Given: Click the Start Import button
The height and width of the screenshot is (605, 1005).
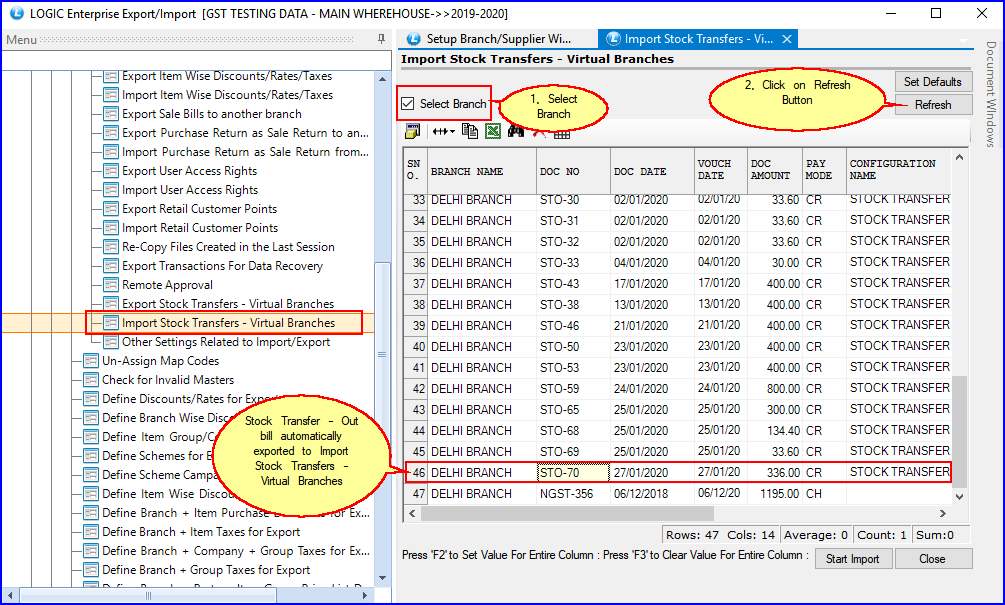Looking at the screenshot, I should pyautogui.click(x=852, y=559).
